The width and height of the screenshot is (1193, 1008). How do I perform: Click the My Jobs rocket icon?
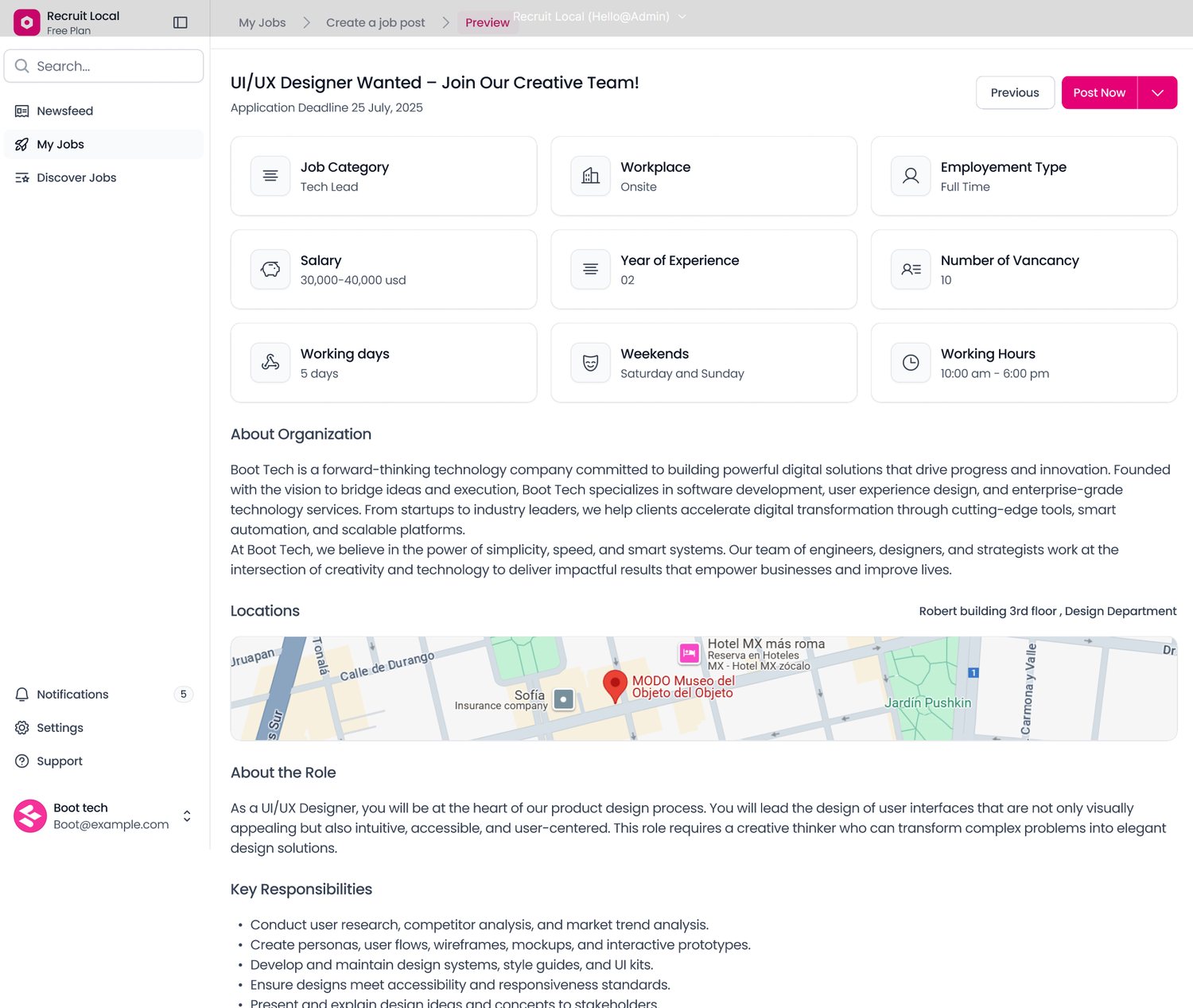pos(22,145)
